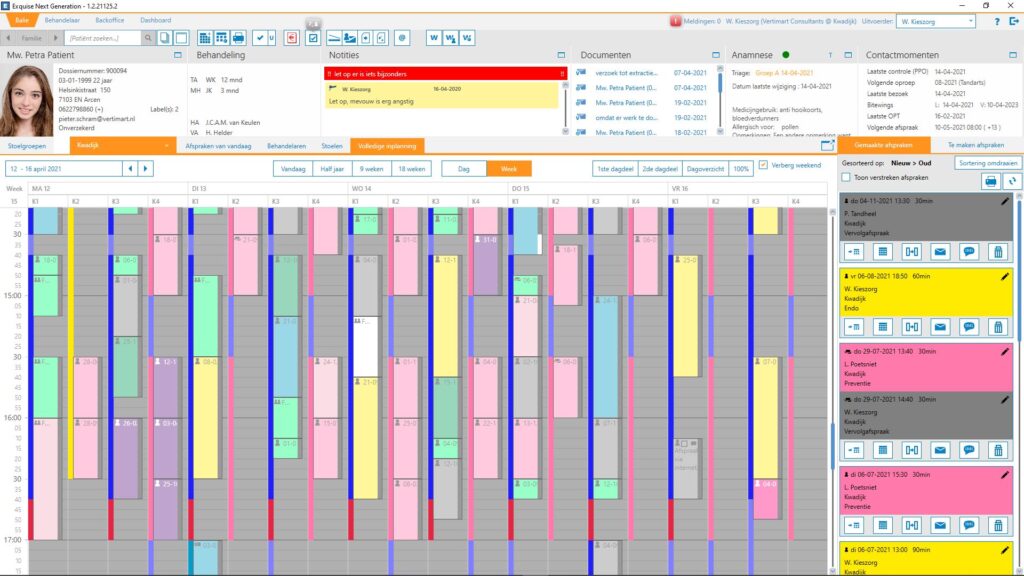Open the Balie main tab
Image resolution: width=1024 pixels, height=576 pixels.
22,20
